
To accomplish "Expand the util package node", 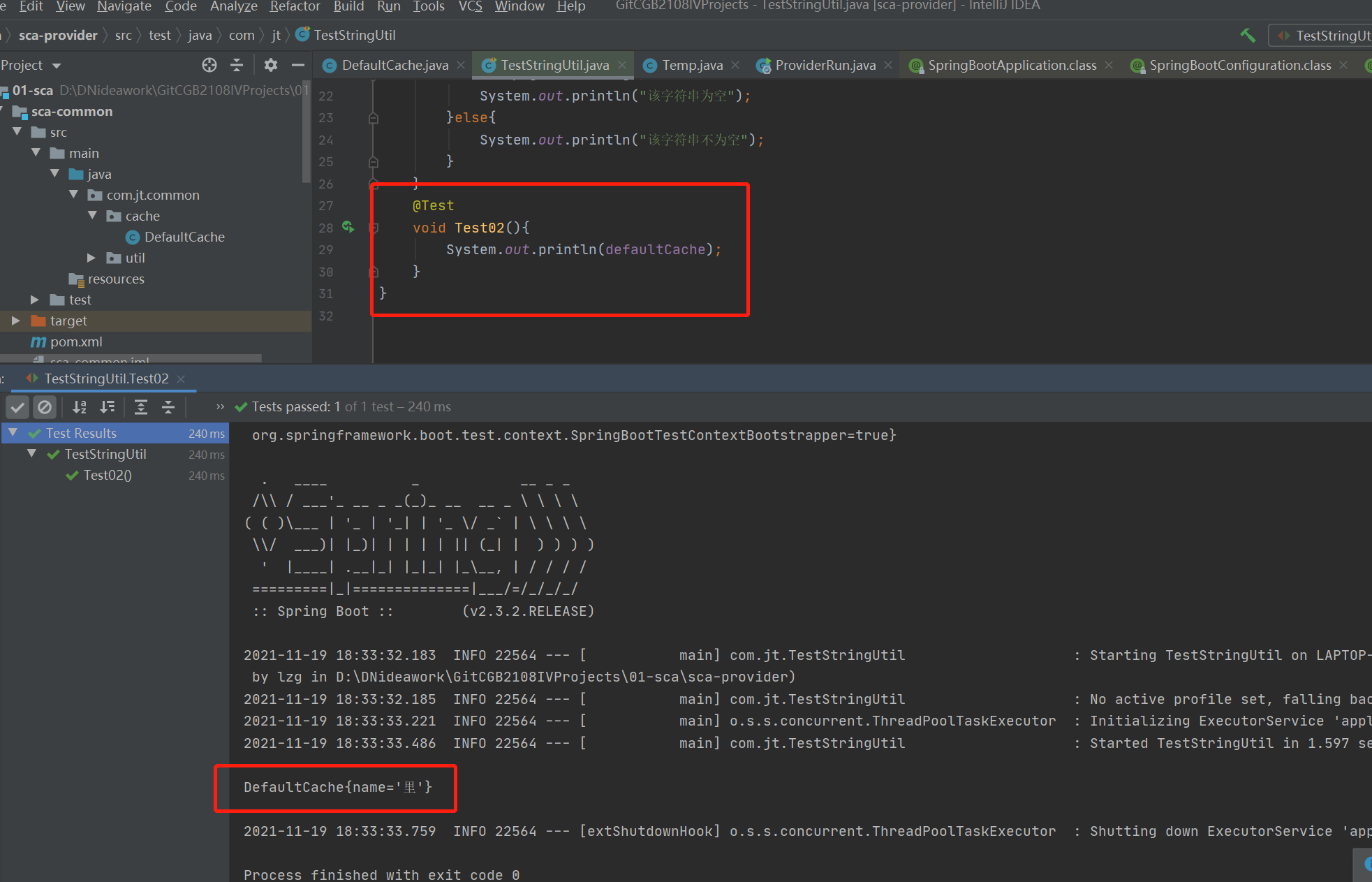I will (91, 258).
